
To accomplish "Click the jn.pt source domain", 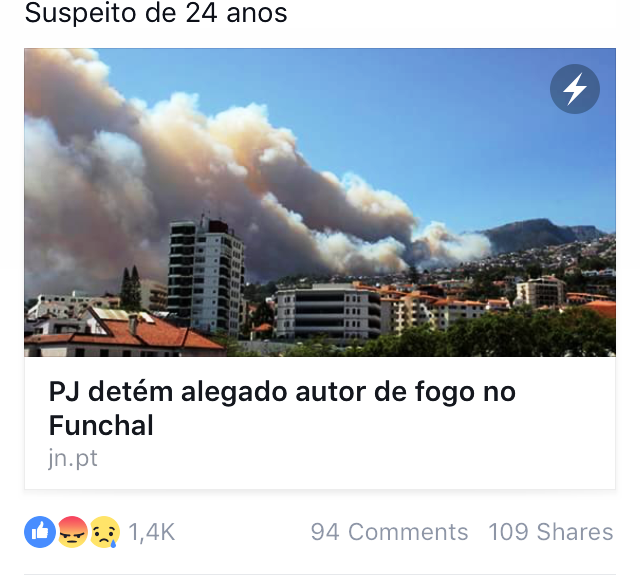I will click(73, 458).
